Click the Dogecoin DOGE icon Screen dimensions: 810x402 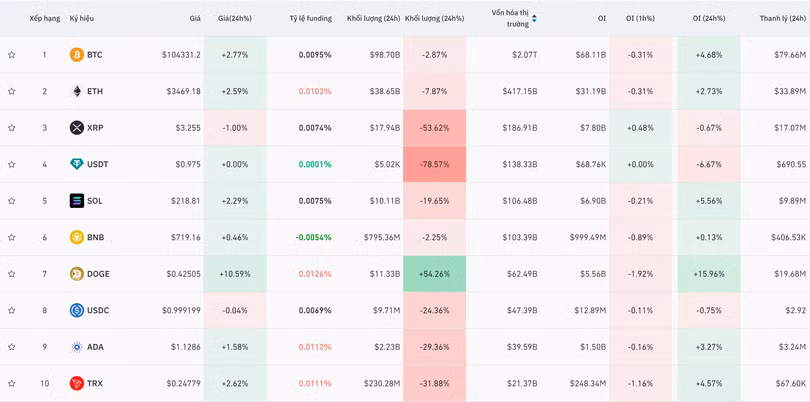click(76, 274)
